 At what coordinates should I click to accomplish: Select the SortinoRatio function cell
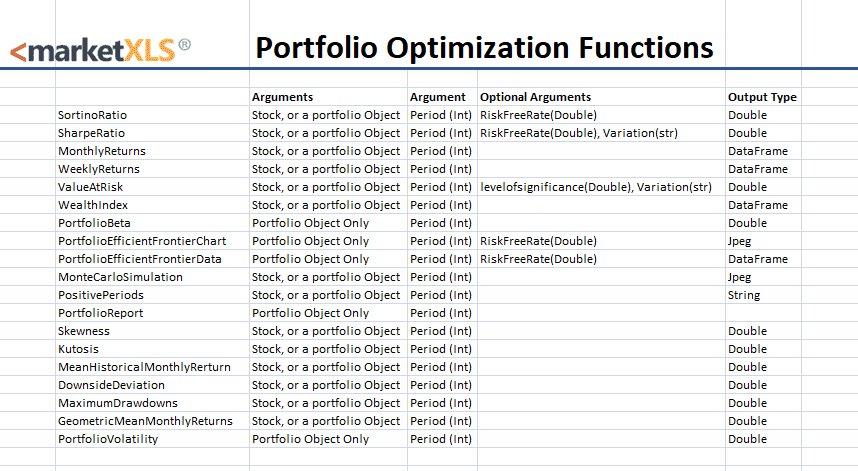tap(92, 115)
